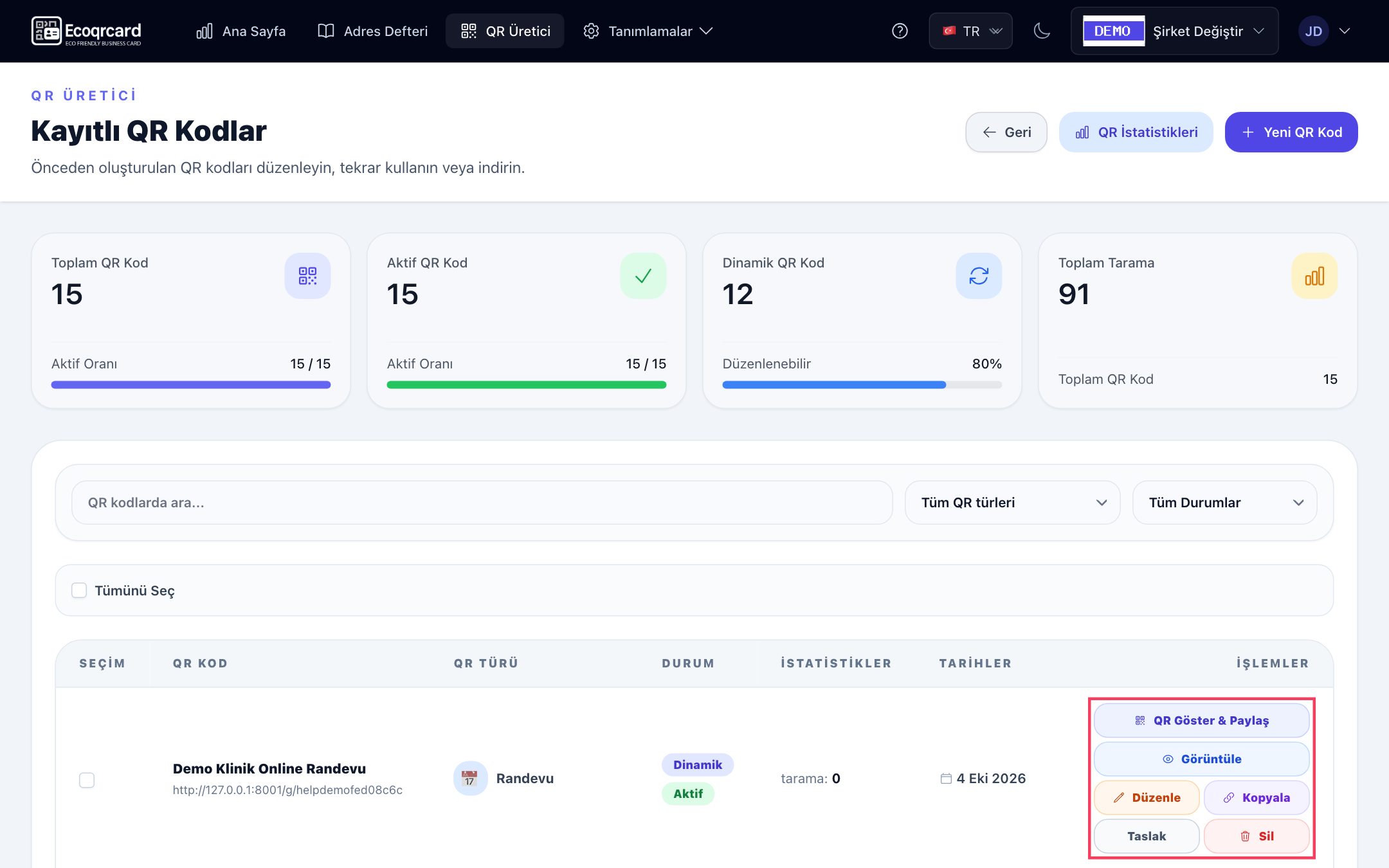Image resolution: width=1389 pixels, height=868 pixels.
Task: Open the Şirket Değiştir dropdown
Action: (1174, 31)
